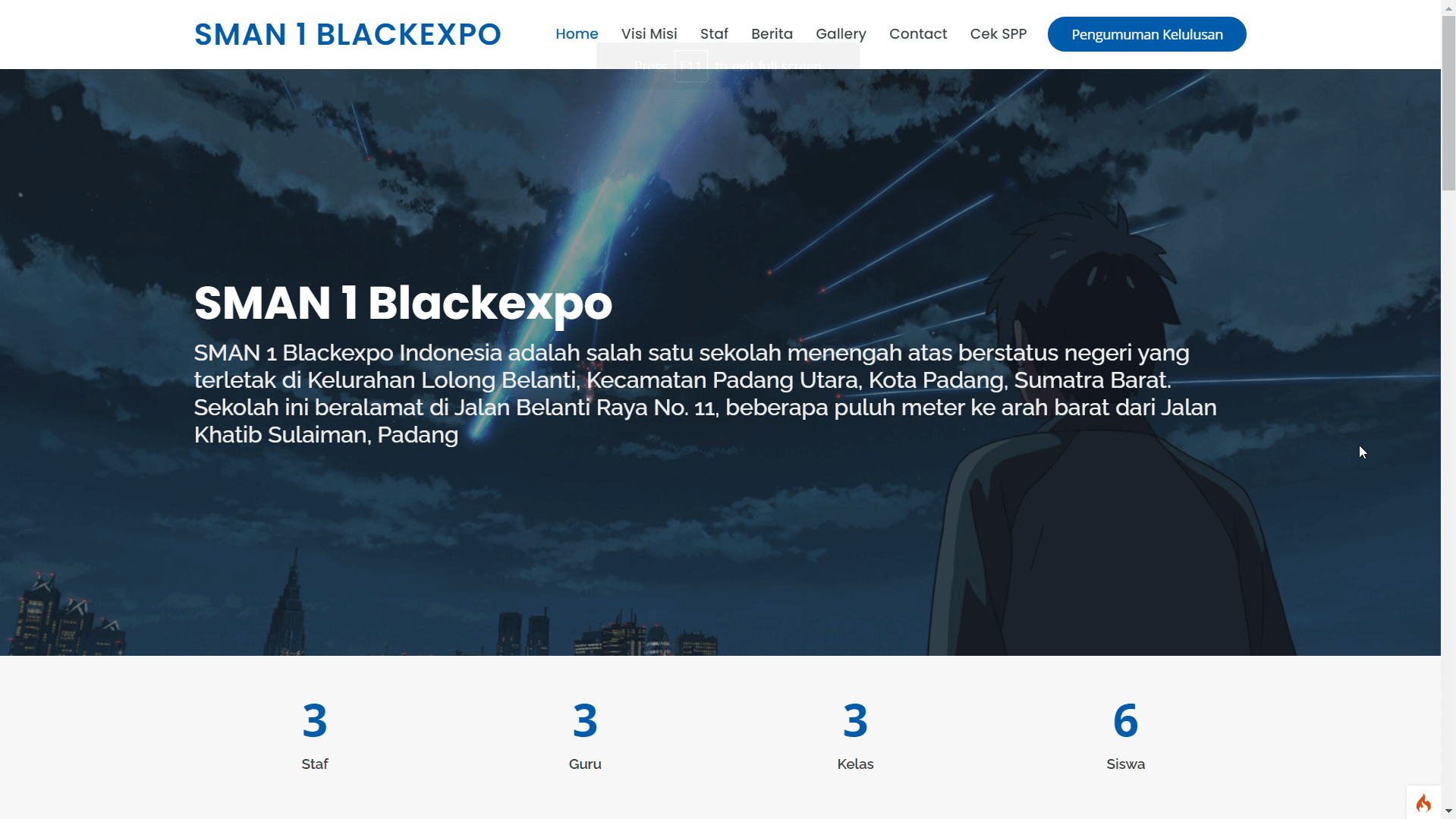Viewport: 1456px width, 819px height.
Task: Click the SMAN 1 Blackexpo hero heading
Action: pyautogui.click(x=403, y=303)
